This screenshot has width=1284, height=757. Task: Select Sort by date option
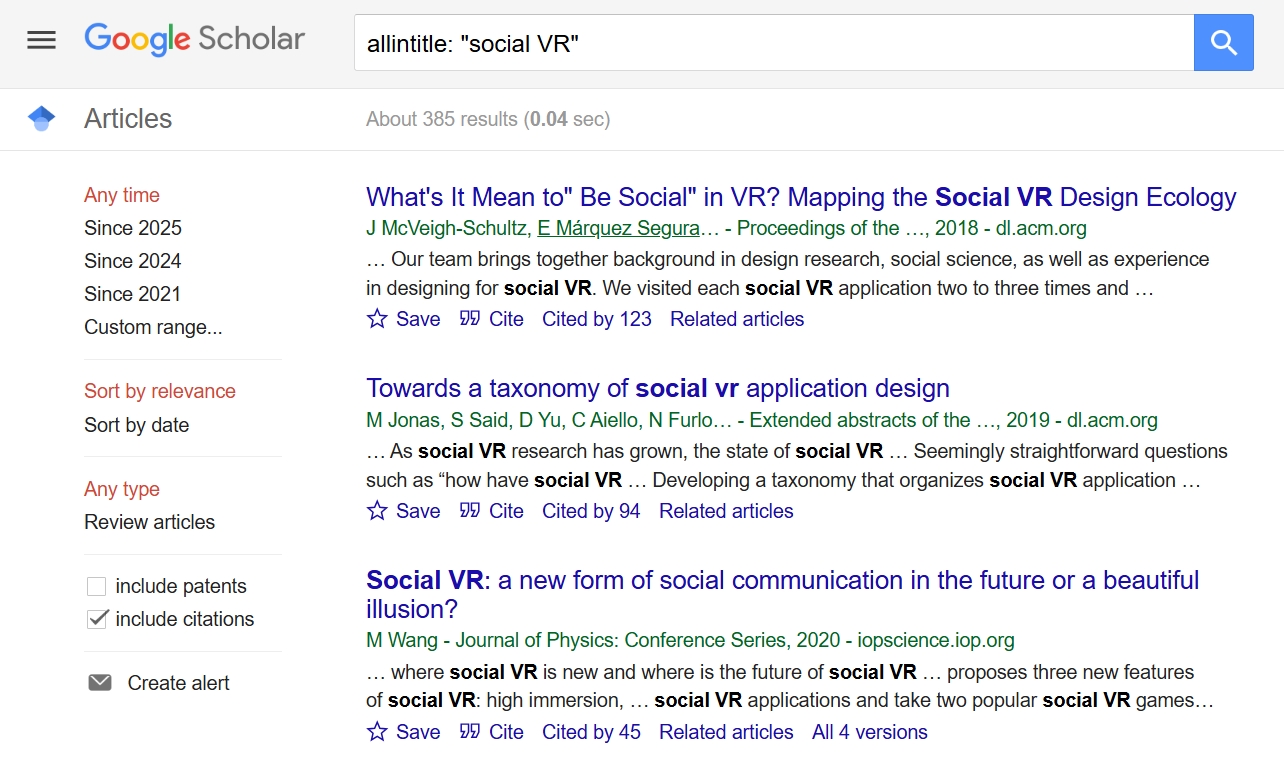tap(136, 425)
